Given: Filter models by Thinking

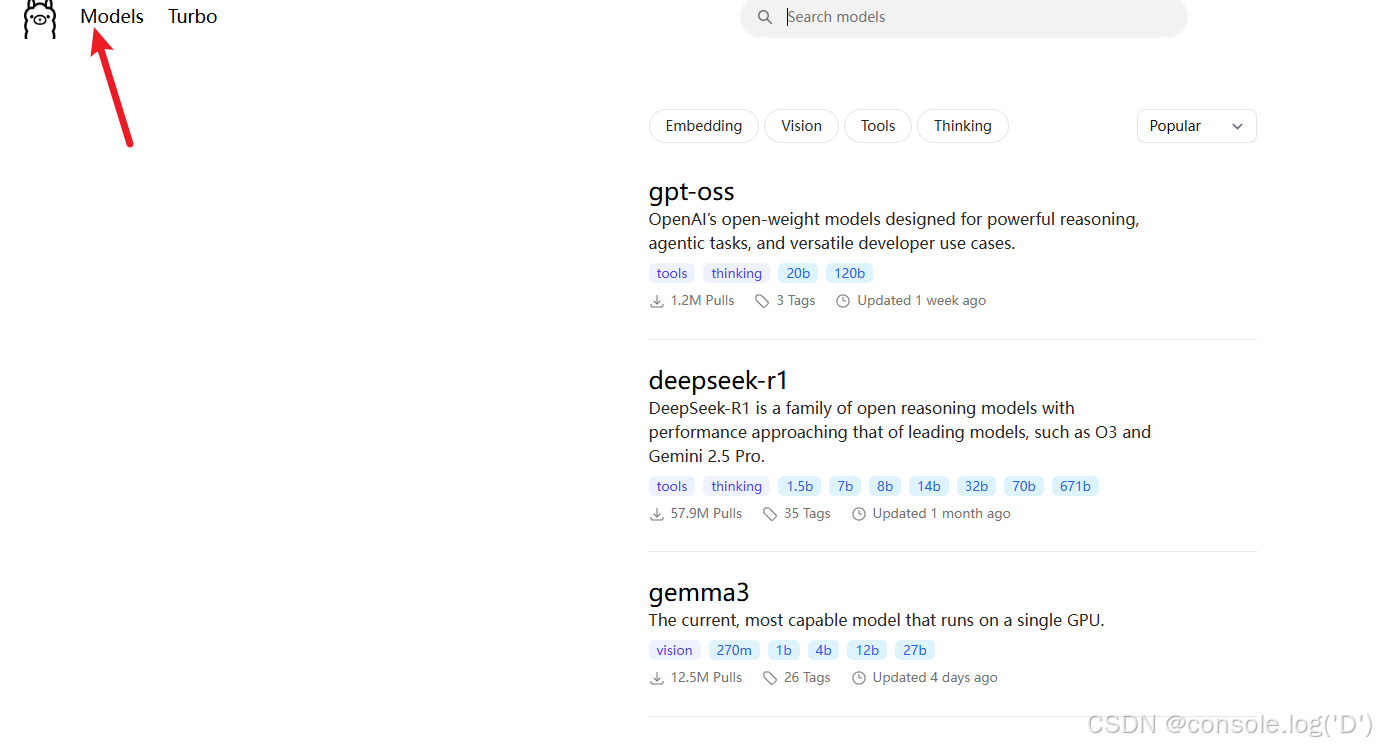Looking at the screenshot, I should (963, 126).
